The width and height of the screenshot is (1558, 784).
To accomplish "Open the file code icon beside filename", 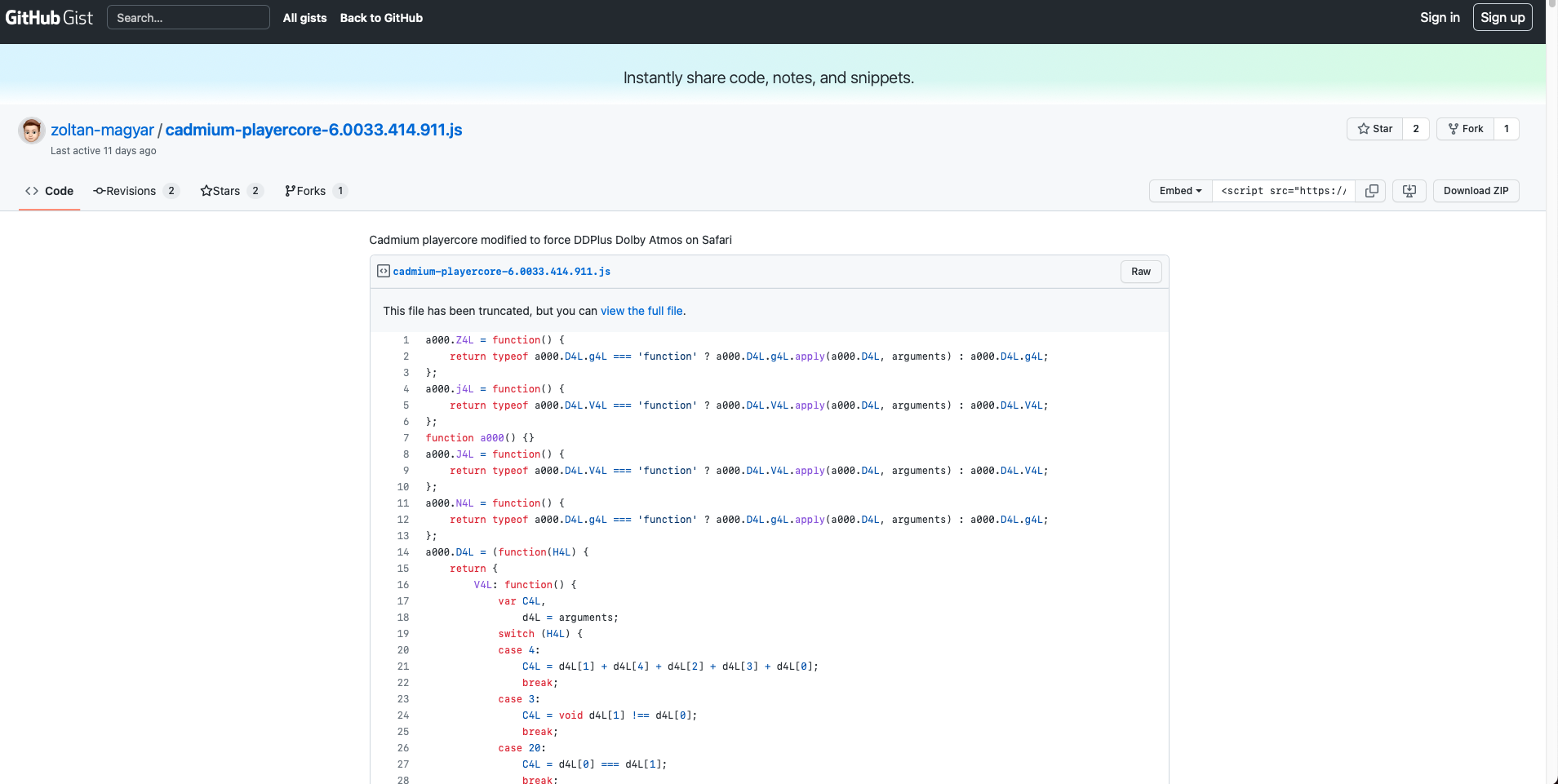I will click(383, 272).
